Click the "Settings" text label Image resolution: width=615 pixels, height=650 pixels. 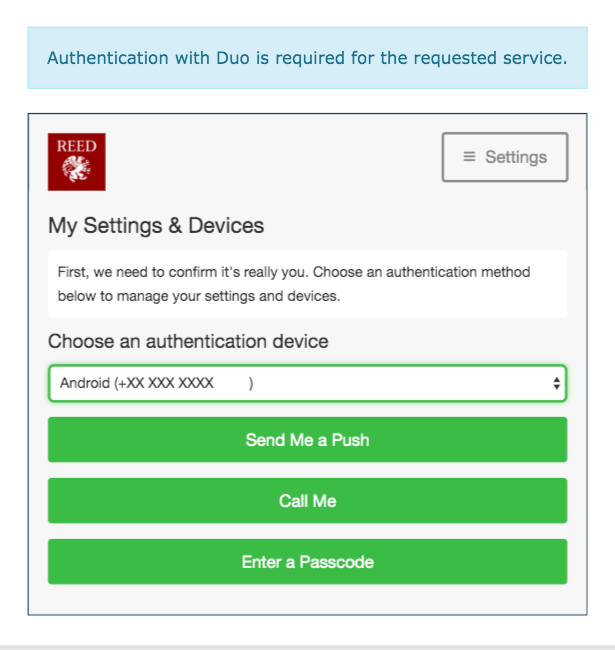tap(516, 157)
